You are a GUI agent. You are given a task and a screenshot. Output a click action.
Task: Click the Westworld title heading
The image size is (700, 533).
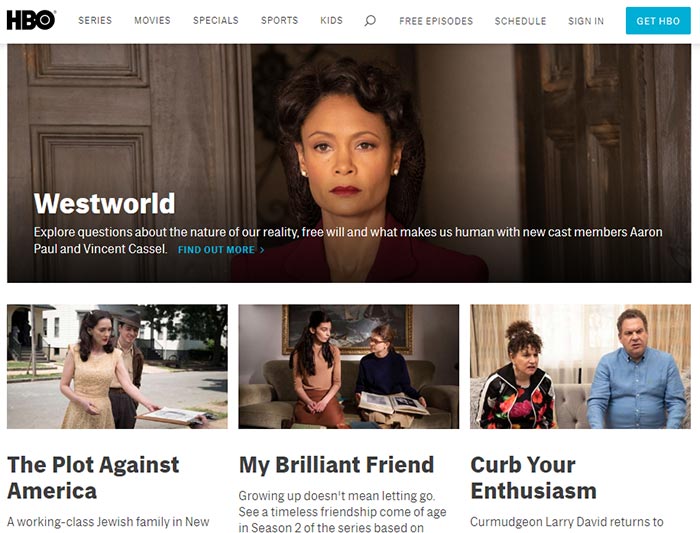104,204
